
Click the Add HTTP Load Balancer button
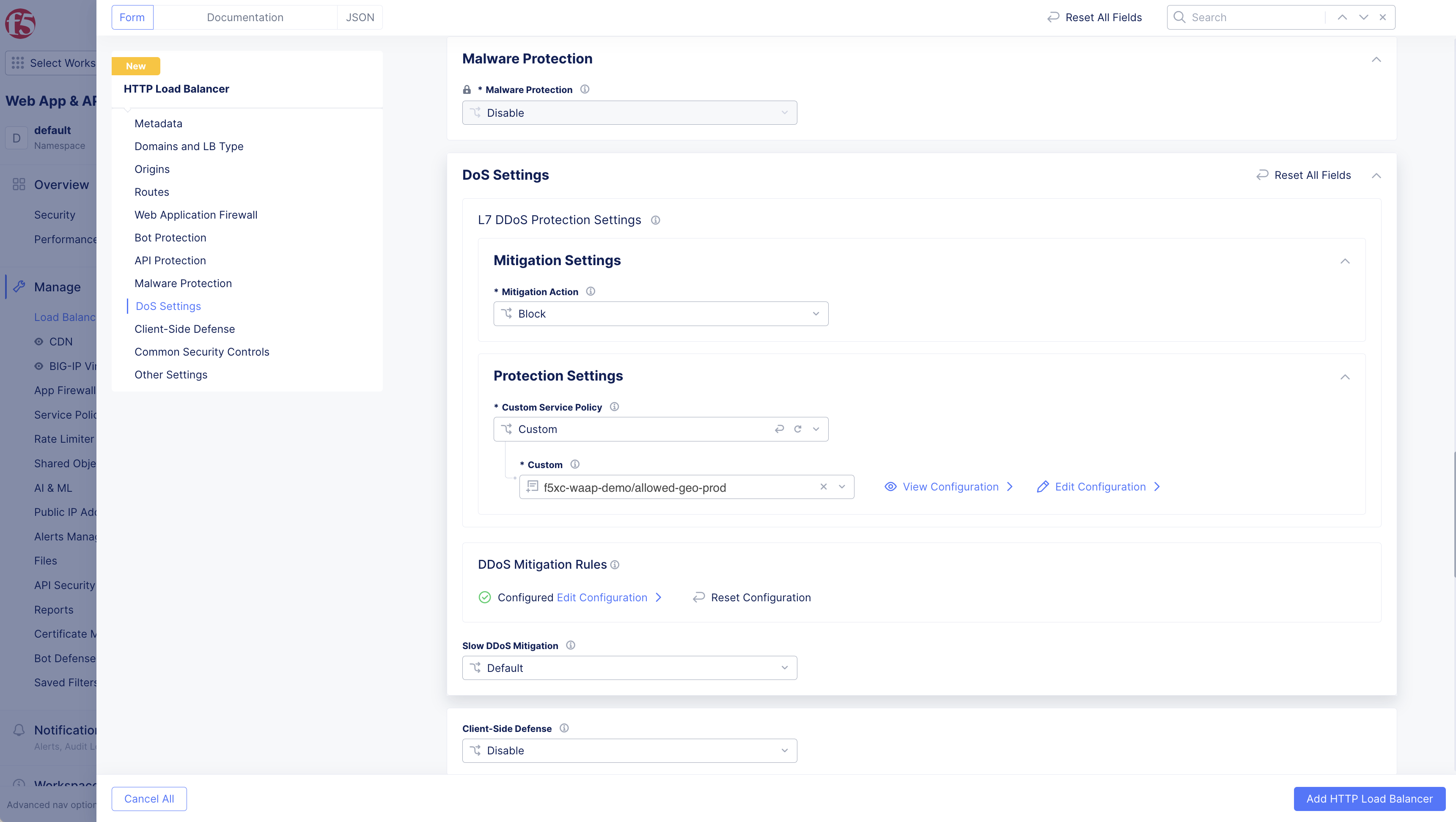pos(1369,798)
